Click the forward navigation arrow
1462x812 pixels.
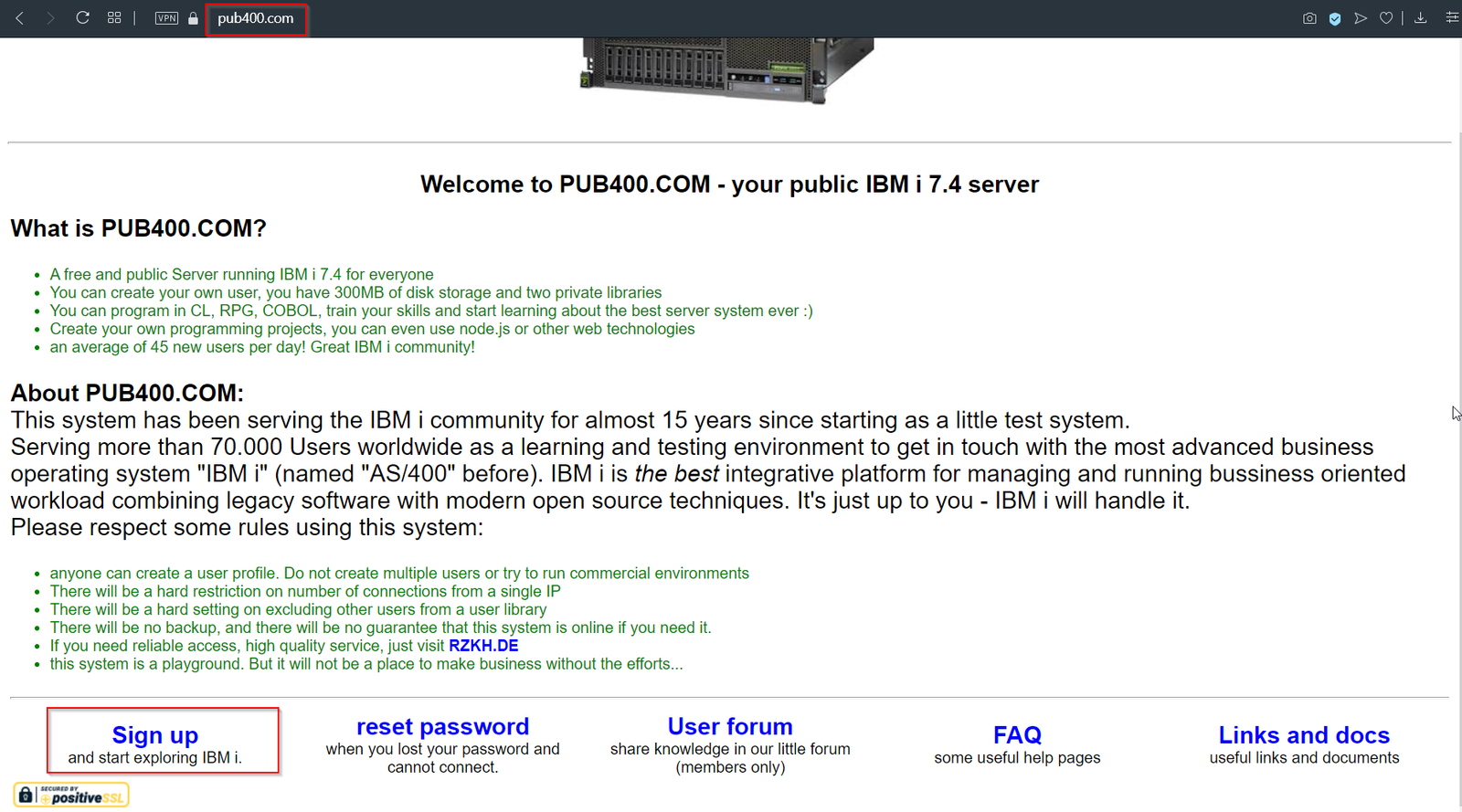[50, 18]
